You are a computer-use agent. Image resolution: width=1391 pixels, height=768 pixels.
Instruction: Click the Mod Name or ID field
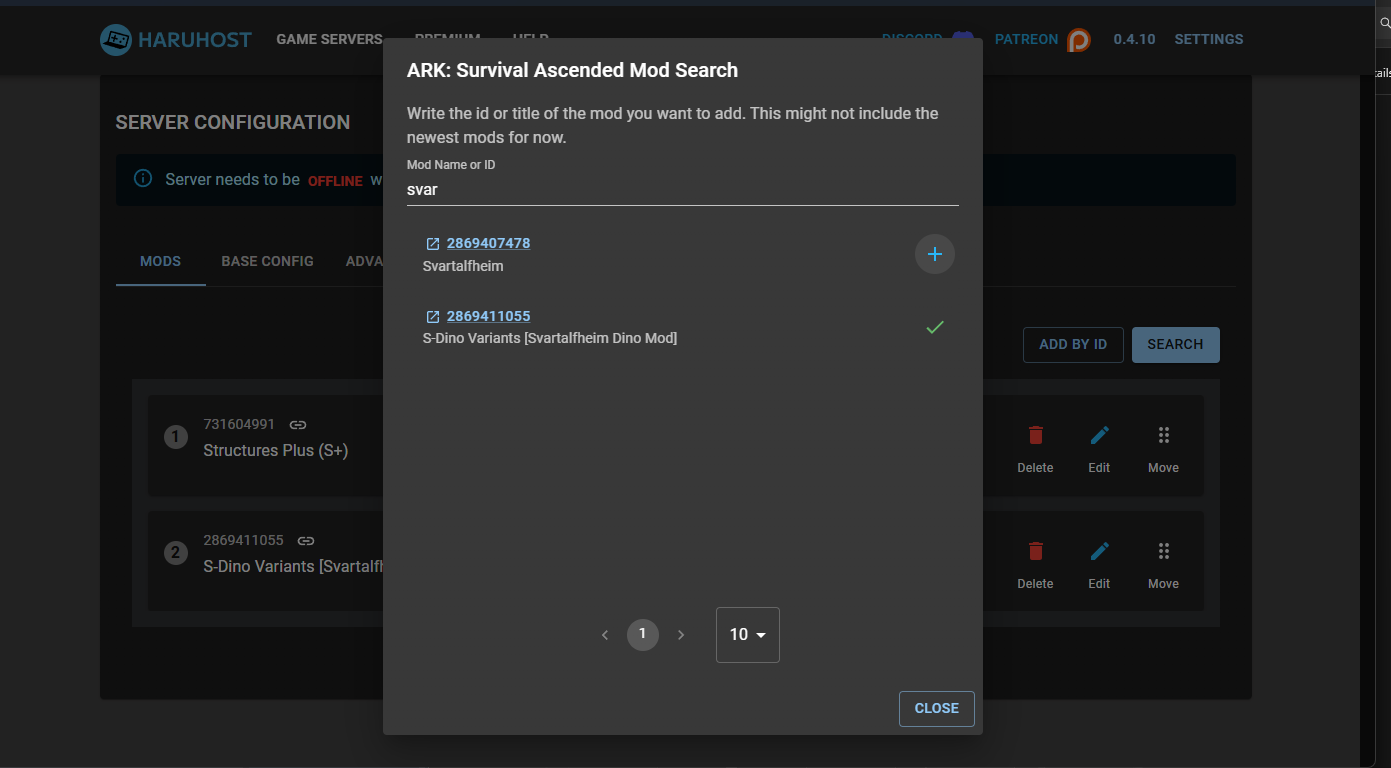[682, 189]
